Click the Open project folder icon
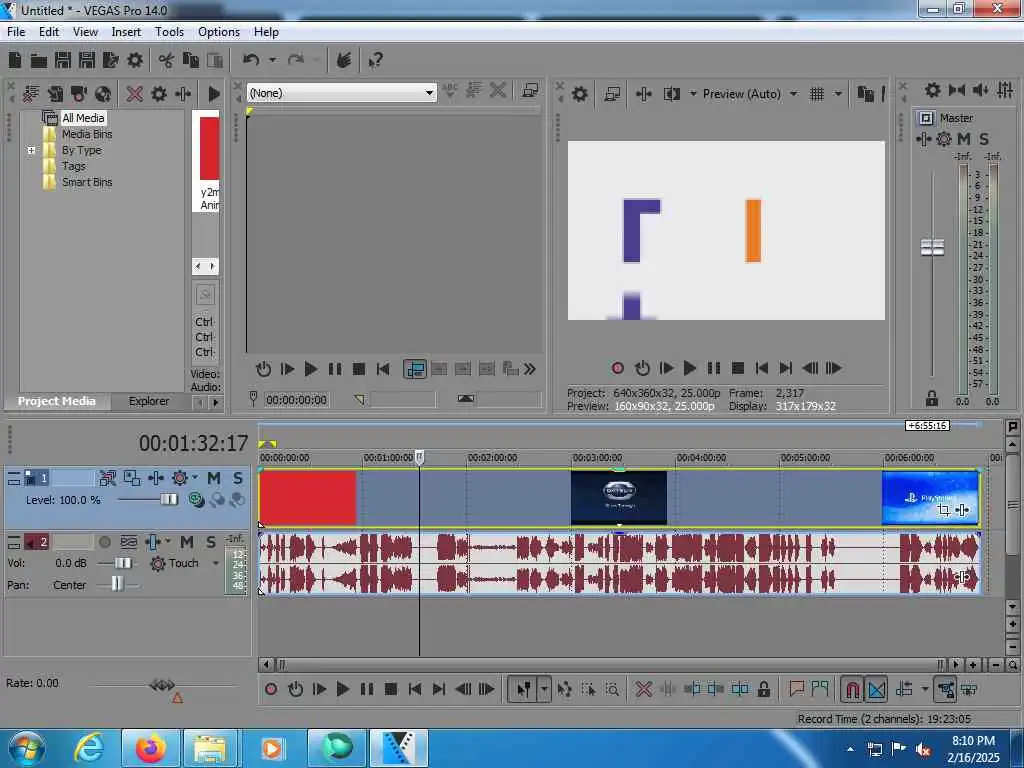This screenshot has height=768, width=1024. [x=39, y=61]
